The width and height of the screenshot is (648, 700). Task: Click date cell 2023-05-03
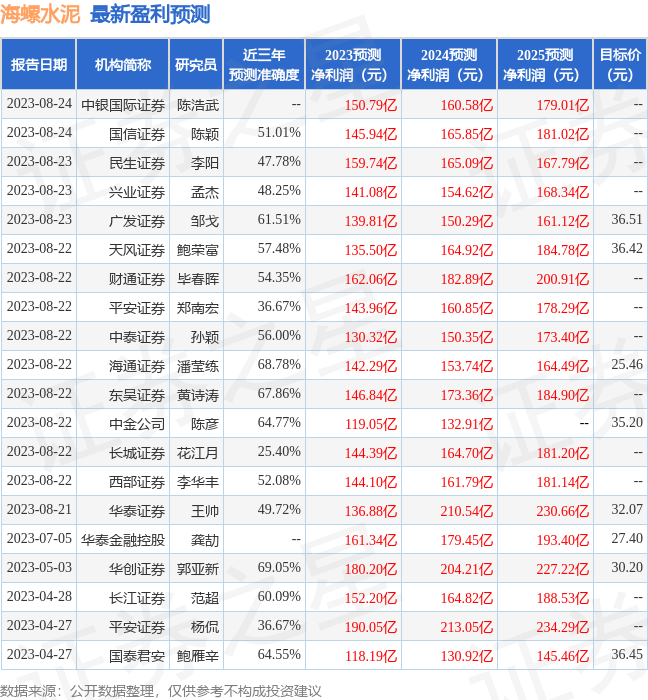tap(39, 568)
